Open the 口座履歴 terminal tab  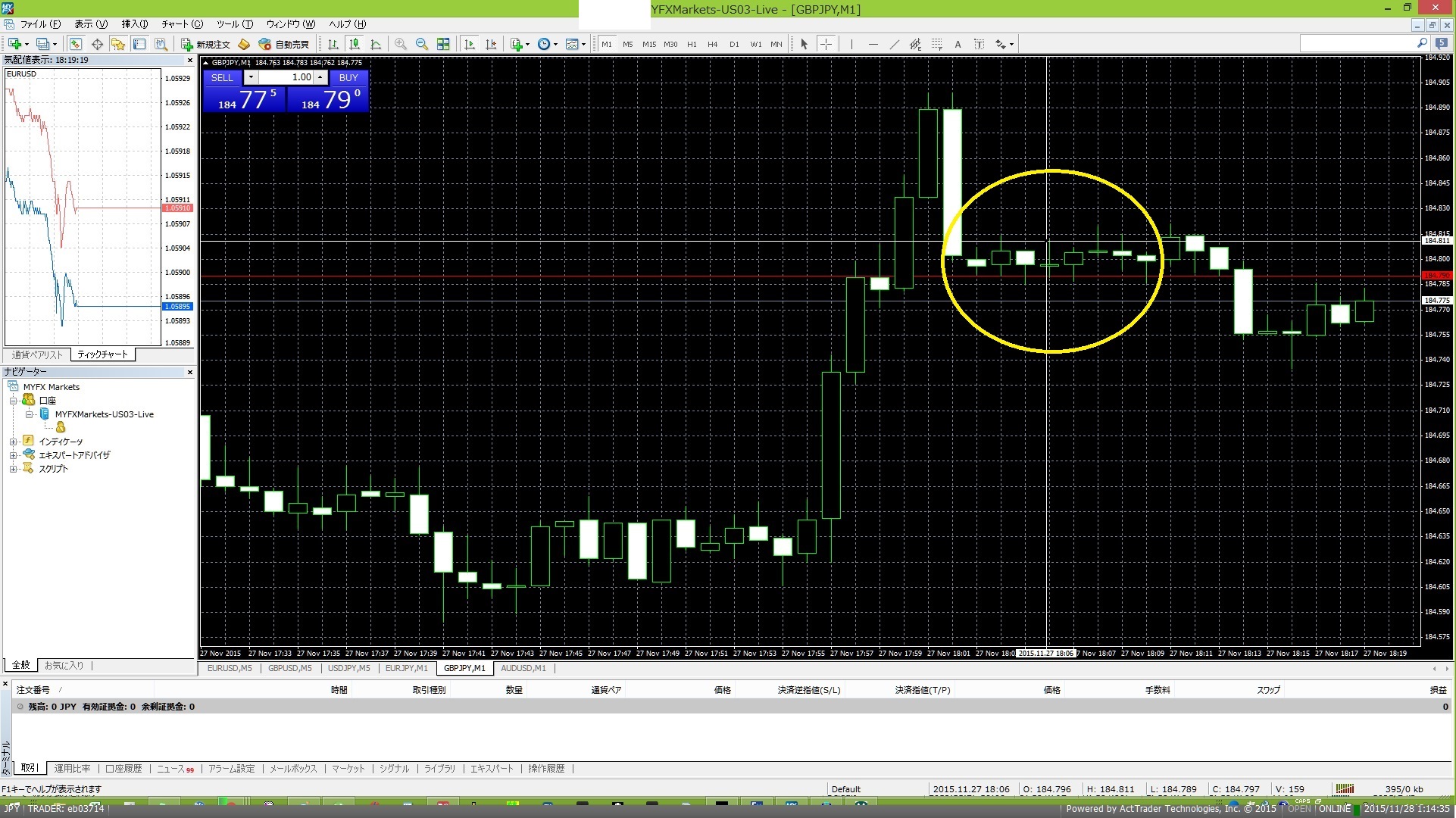[x=123, y=768]
